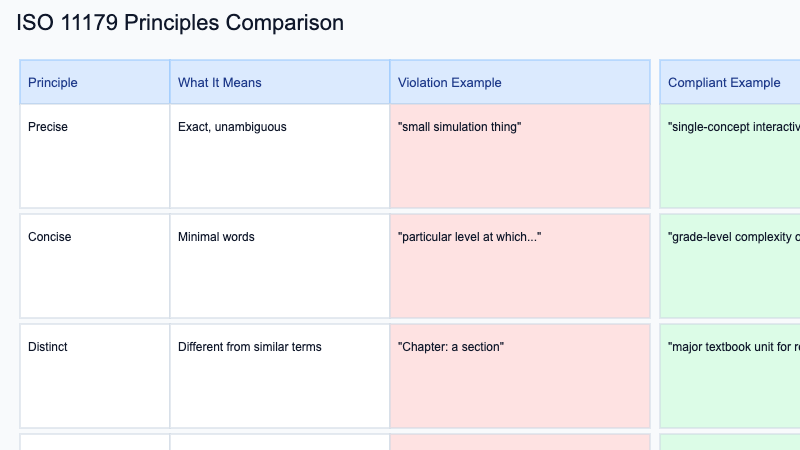Select the "grade-level complexity" compliant cell
Image resolution: width=800 pixels, height=450 pixels.
(730, 266)
